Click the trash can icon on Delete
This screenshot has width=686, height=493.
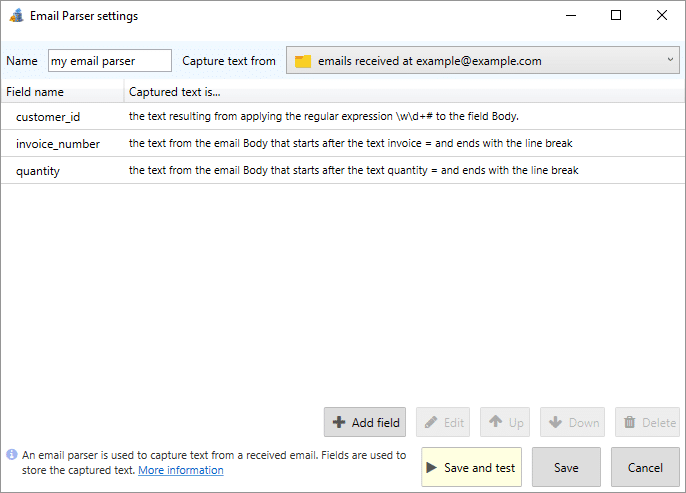click(630, 422)
